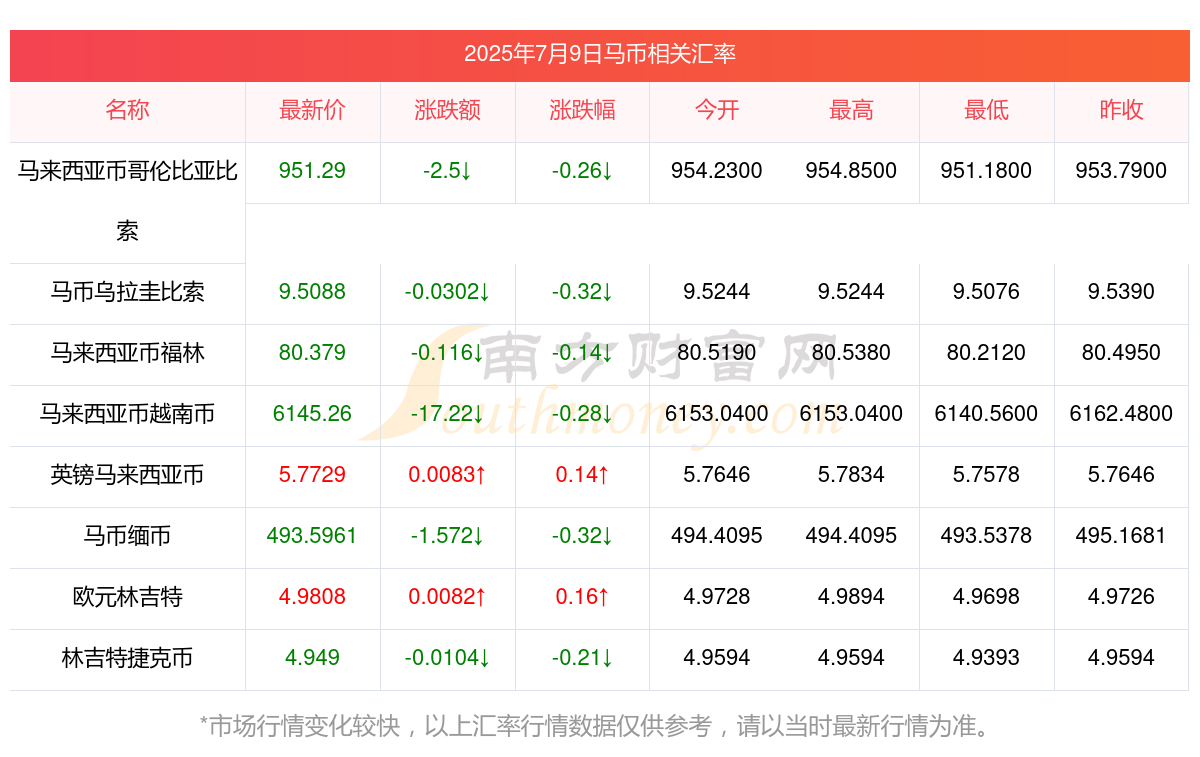The image size is (1200, 757).
Task: Click change percent -0.14↓
Action: [583, 353]
